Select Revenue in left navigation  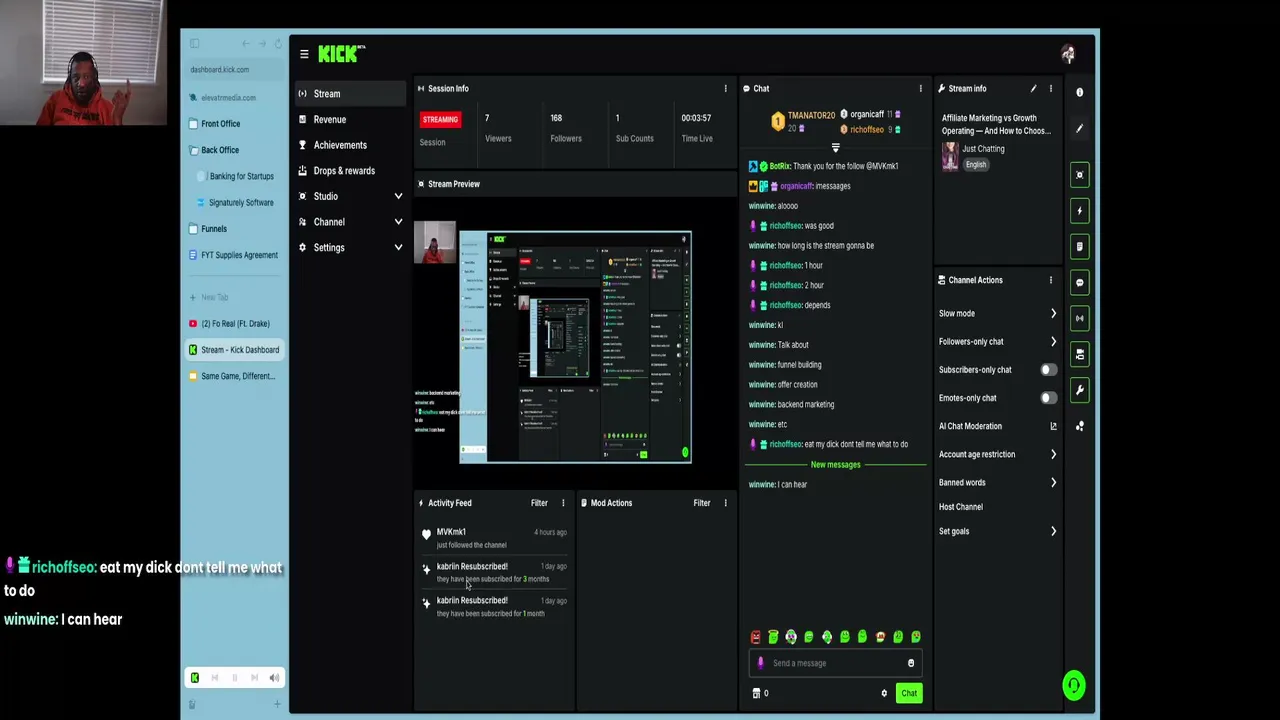click(x=350, y=120)
